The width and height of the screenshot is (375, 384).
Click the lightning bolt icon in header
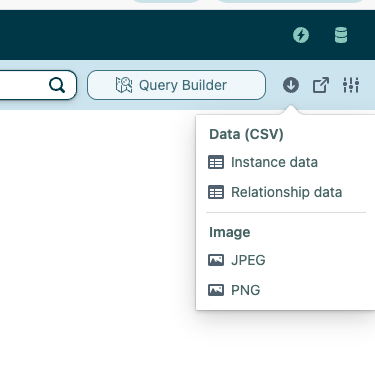tap(301, 35)
